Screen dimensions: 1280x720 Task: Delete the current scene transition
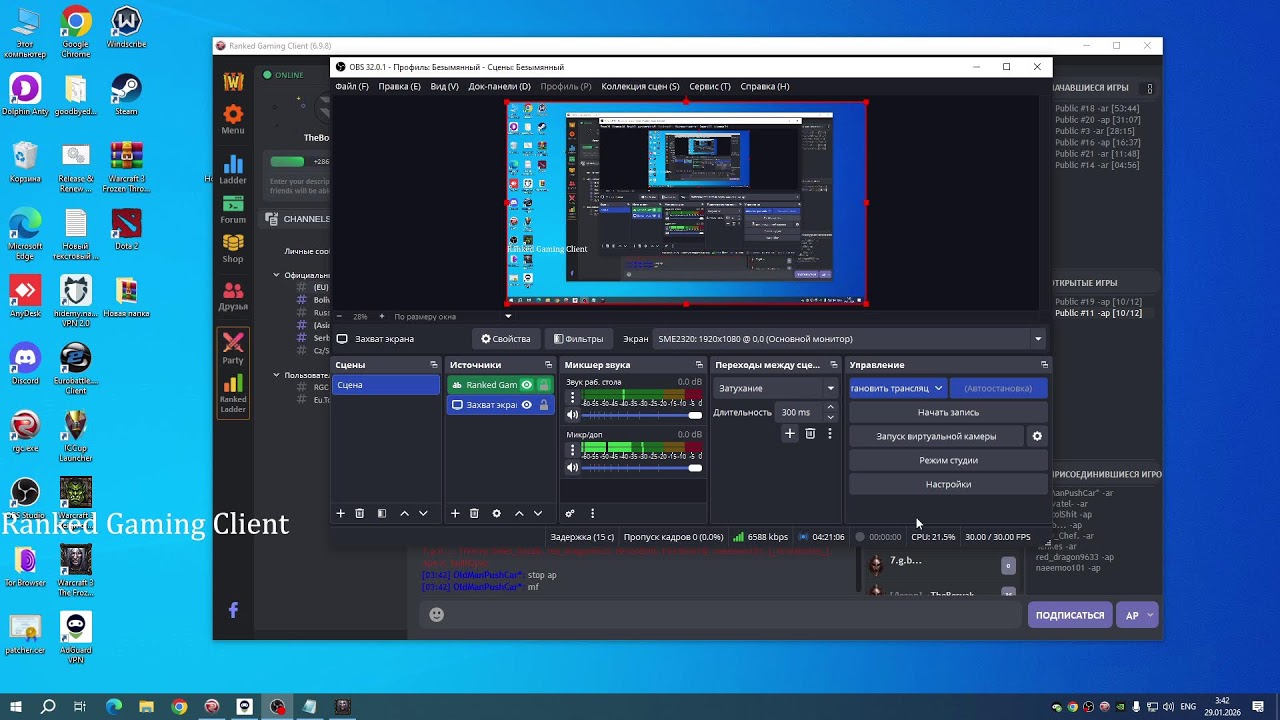click(x=810, y=433)
